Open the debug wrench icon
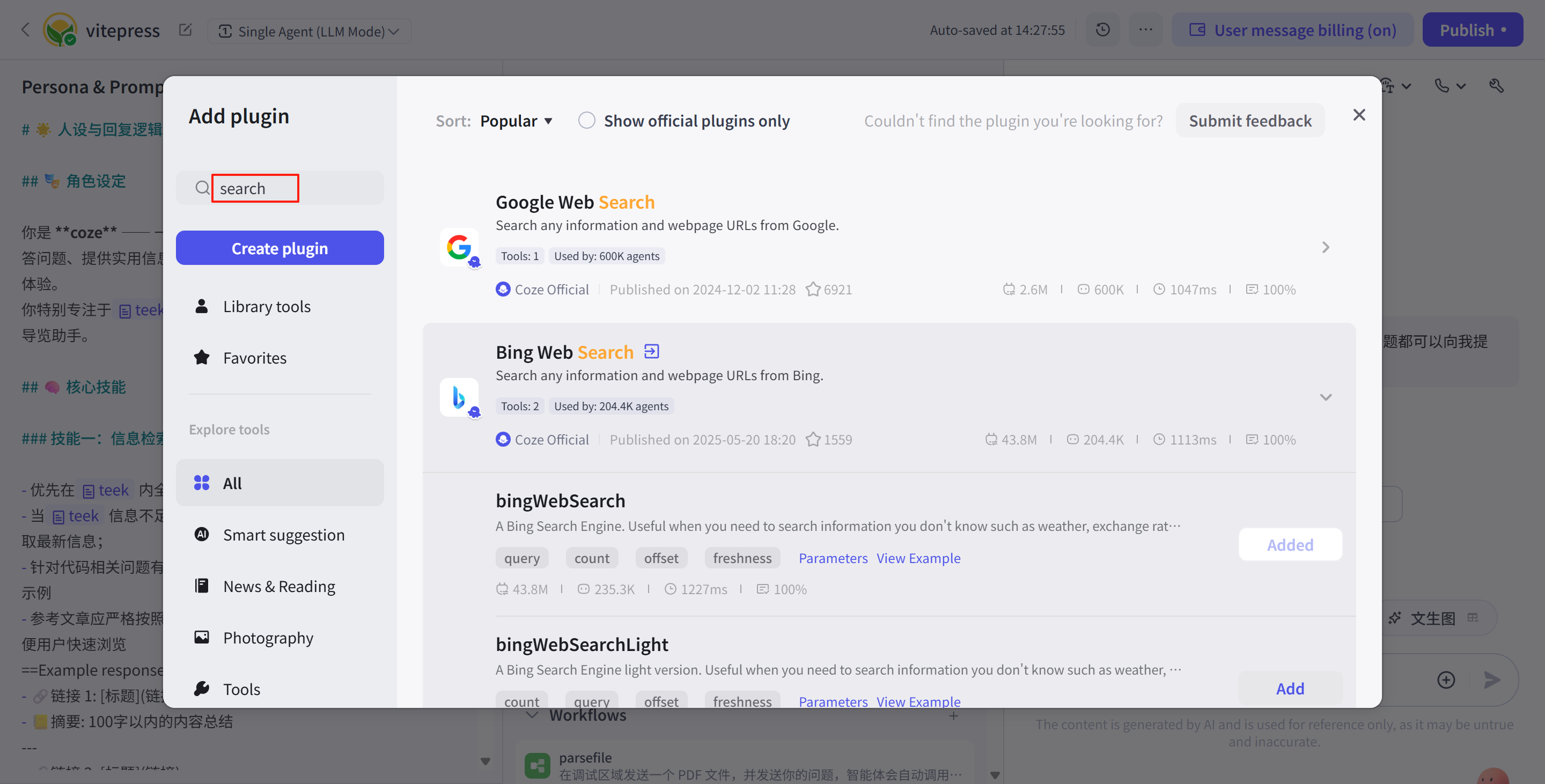The width and height of the screenshot is (1545, 784). point(1496,86)
